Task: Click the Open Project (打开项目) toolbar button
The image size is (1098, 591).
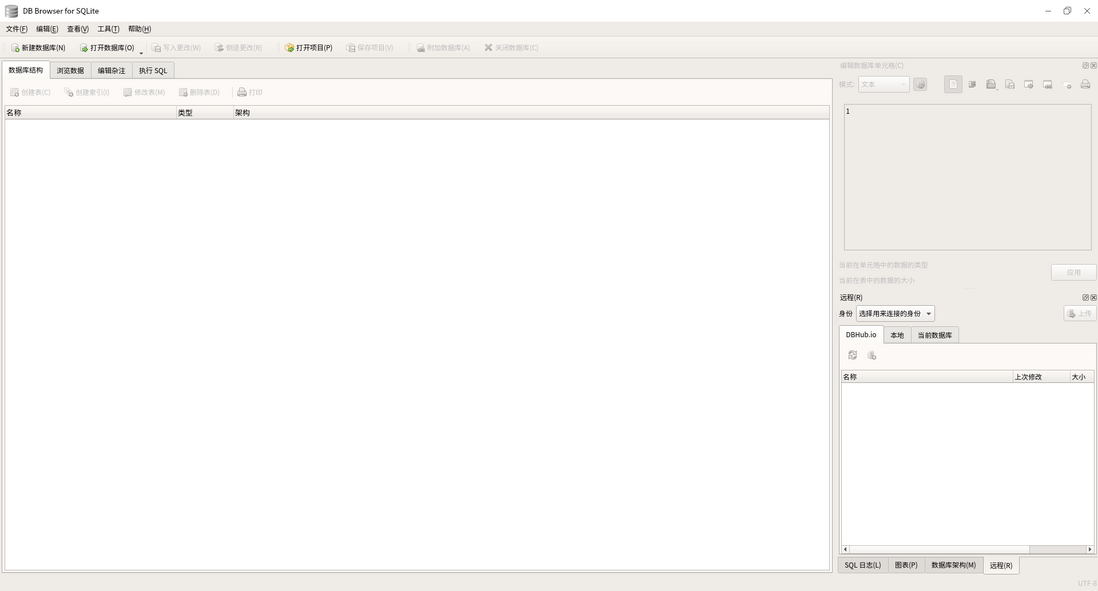Action: tap(308, 48)
